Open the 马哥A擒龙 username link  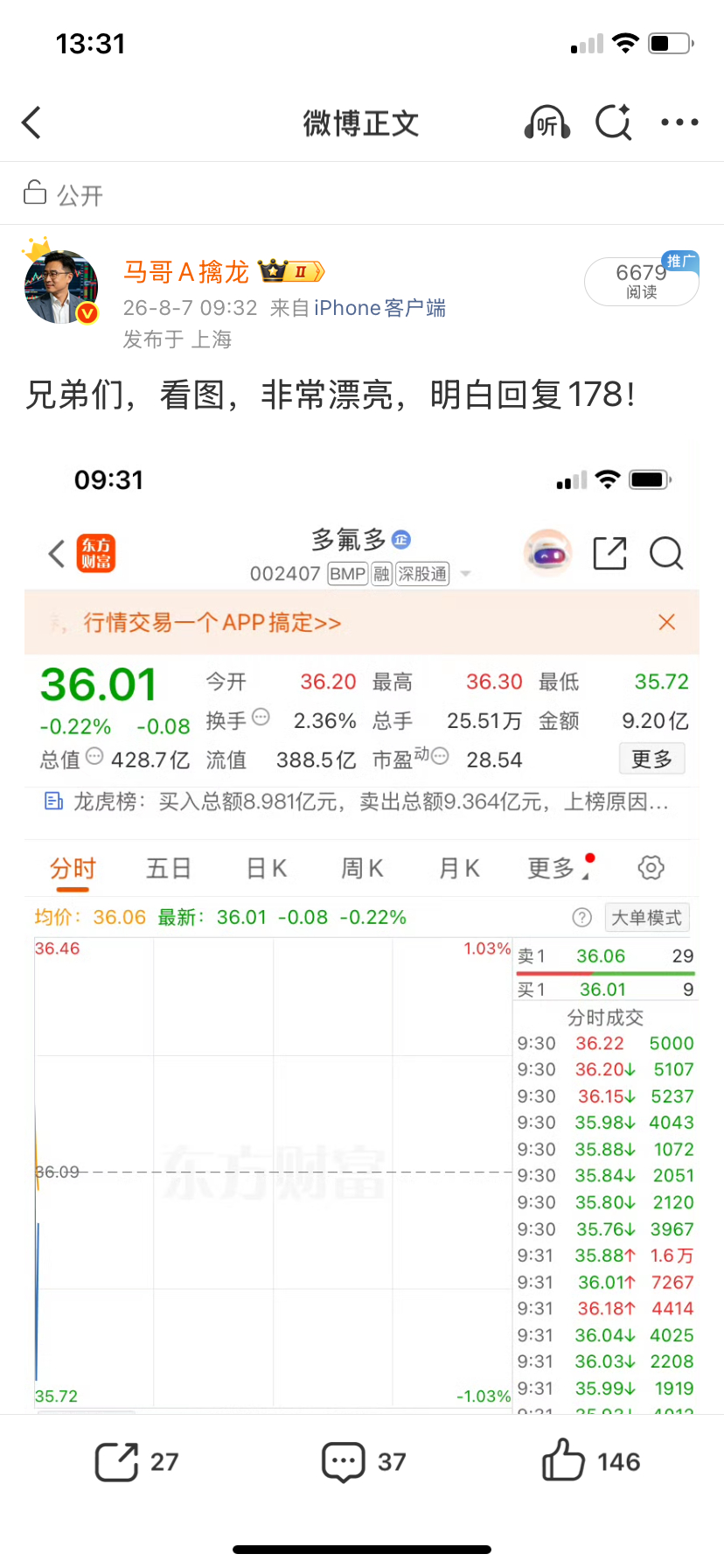point(185,272)
